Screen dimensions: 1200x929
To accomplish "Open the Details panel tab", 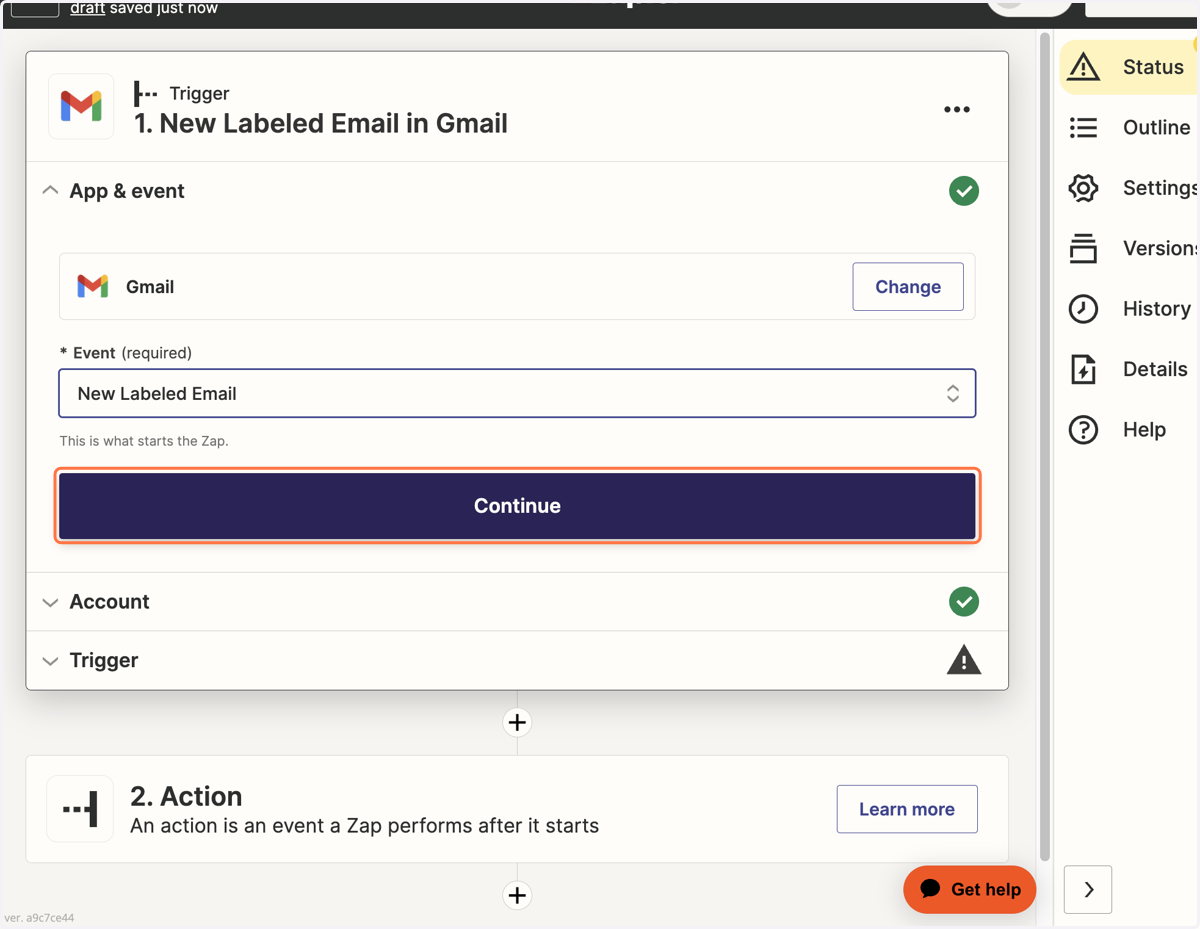I will (1129, 369).
